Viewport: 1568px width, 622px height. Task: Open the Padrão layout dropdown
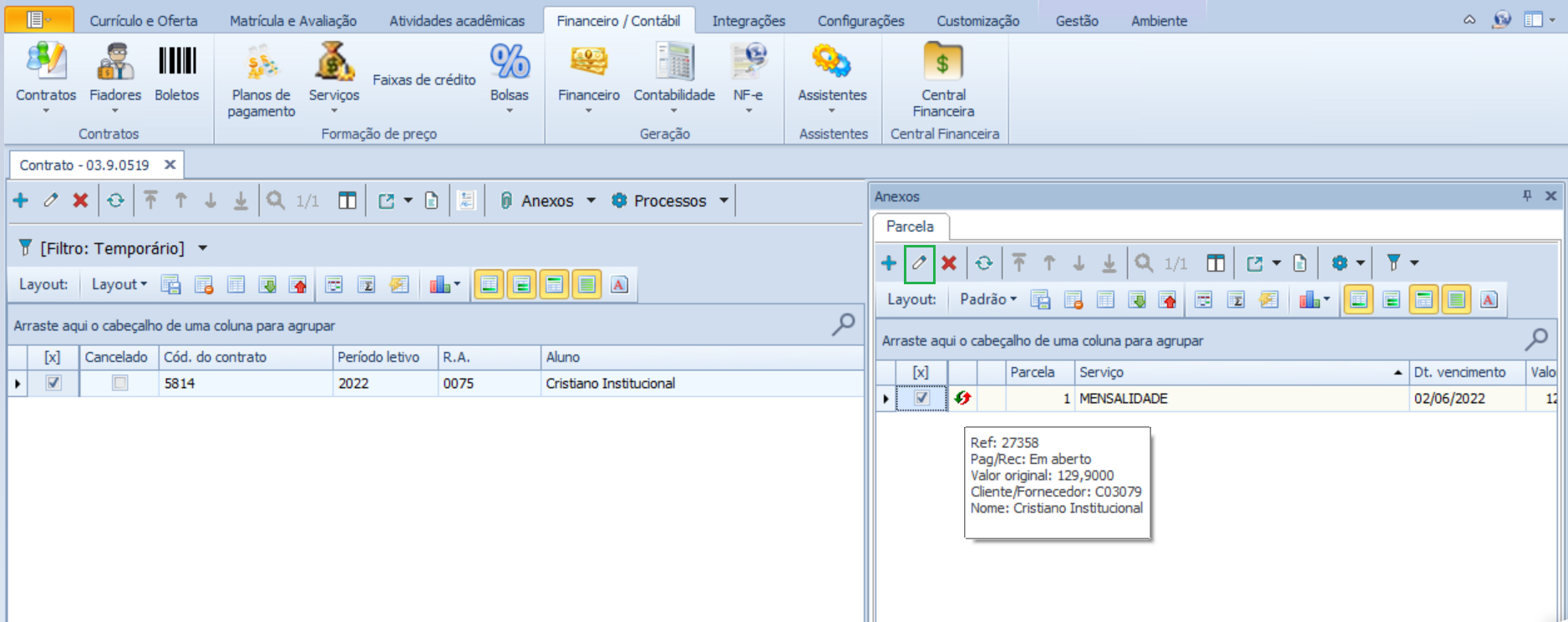tap(988, 299)
